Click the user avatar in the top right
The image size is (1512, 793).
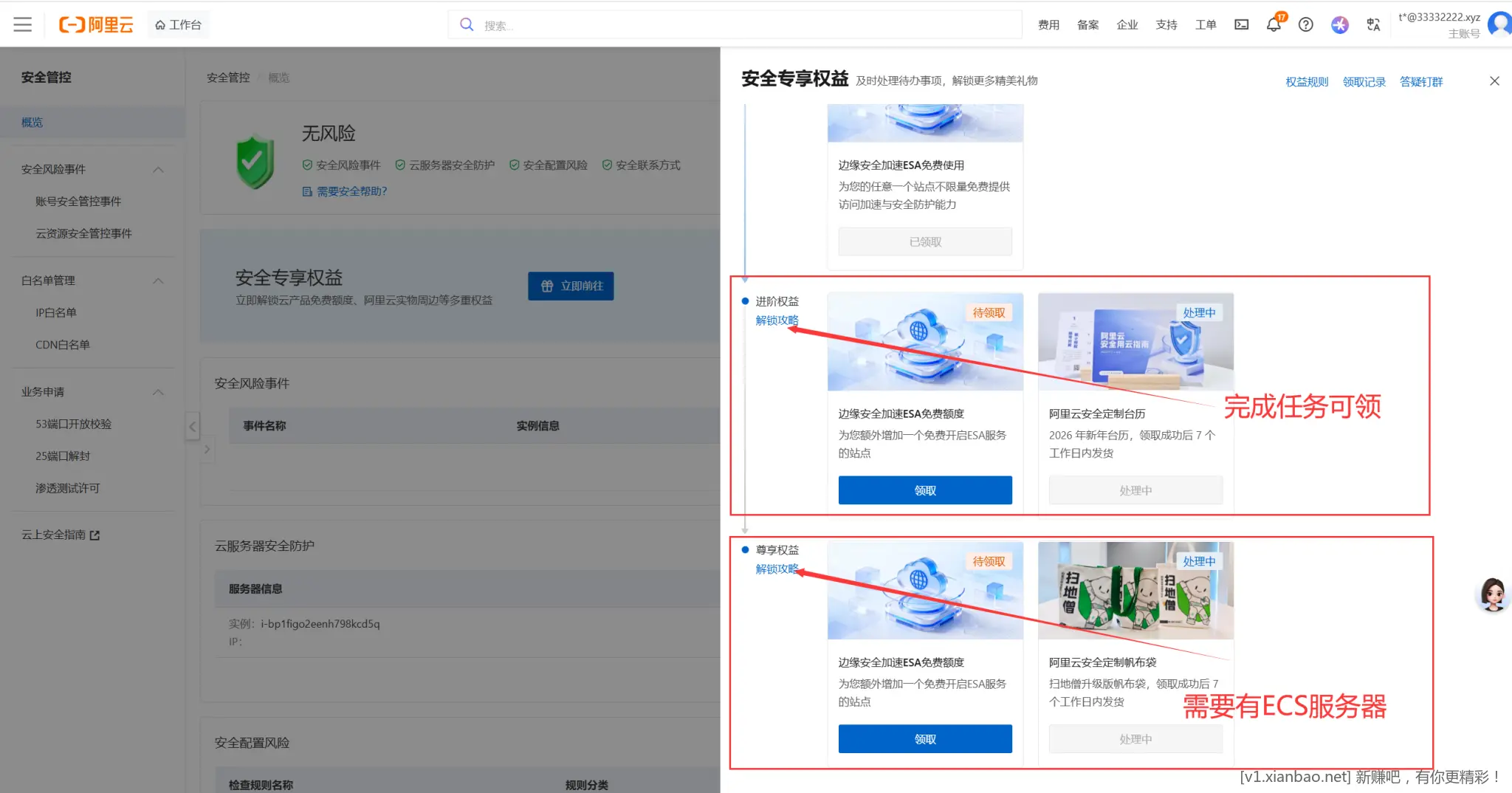coord(1499,24)
